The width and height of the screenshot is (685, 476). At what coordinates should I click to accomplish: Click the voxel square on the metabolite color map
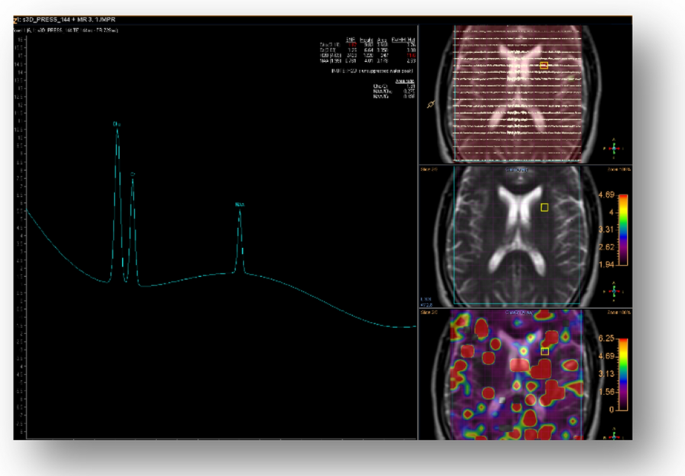click(545, 351)
